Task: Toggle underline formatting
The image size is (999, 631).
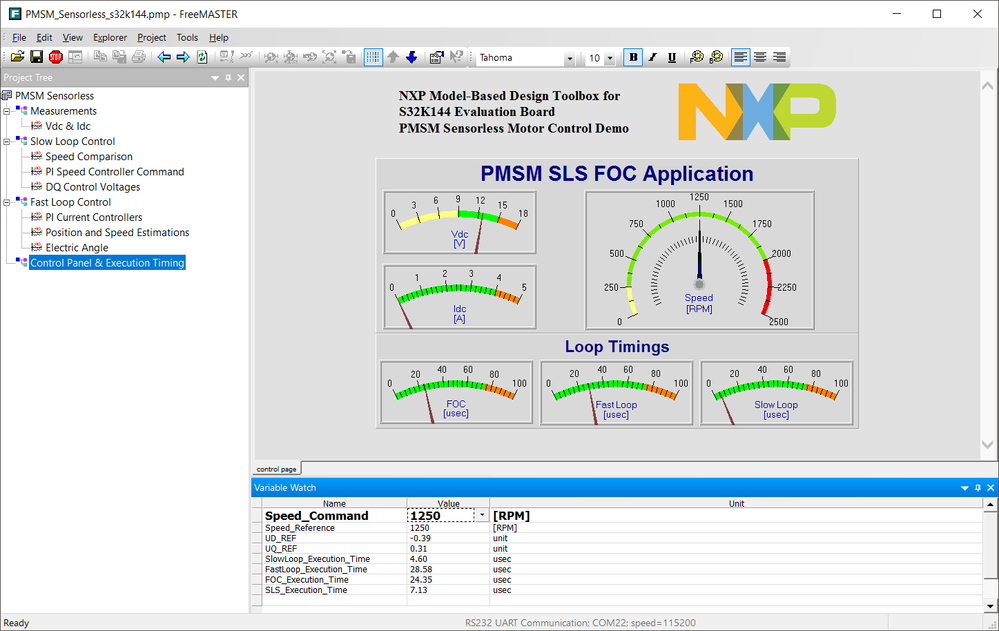Action: [672, 57]
